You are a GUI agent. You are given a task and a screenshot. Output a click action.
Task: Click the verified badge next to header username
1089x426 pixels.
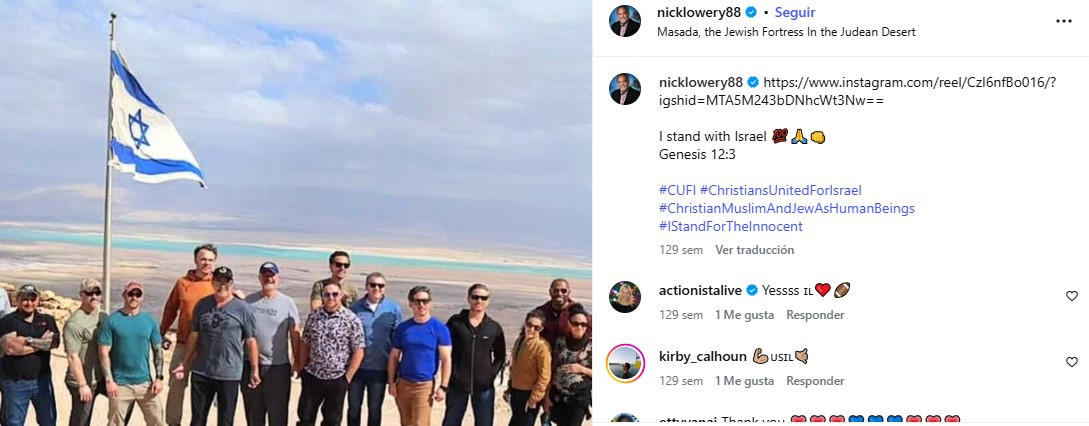click(751, 13)
